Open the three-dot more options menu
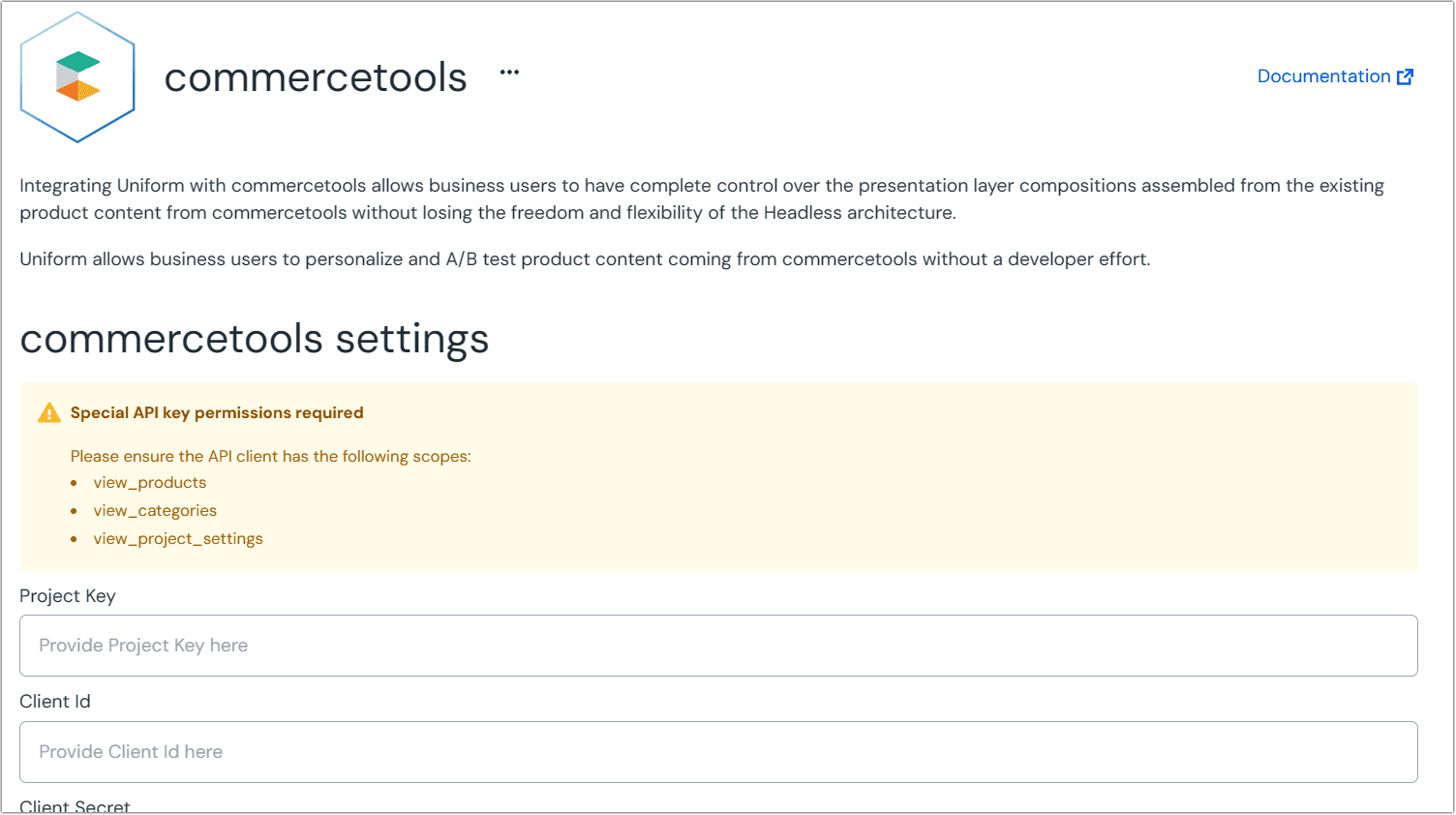Viewport: 1456px width, 815px height. pos(509,73)
